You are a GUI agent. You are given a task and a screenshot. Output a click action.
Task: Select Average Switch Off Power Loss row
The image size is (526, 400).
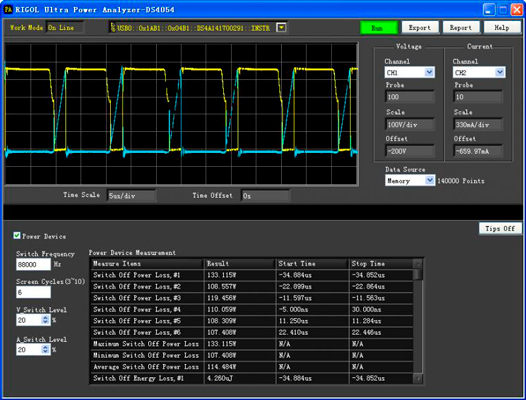coord(252,367)
